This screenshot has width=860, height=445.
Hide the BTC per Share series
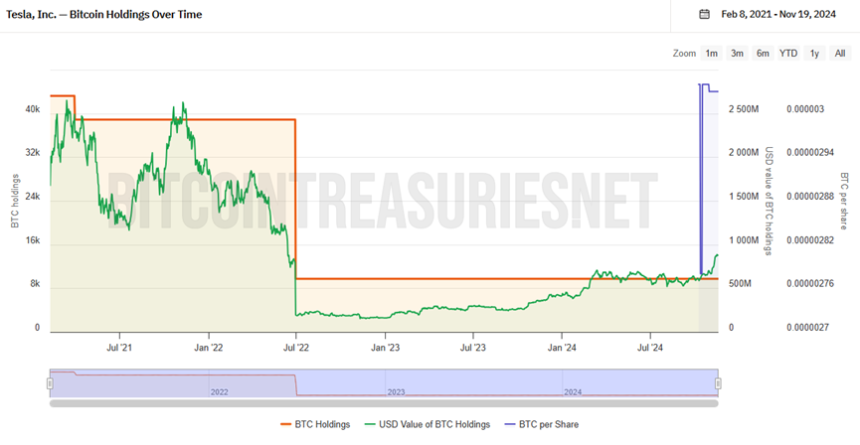point(541,424)
